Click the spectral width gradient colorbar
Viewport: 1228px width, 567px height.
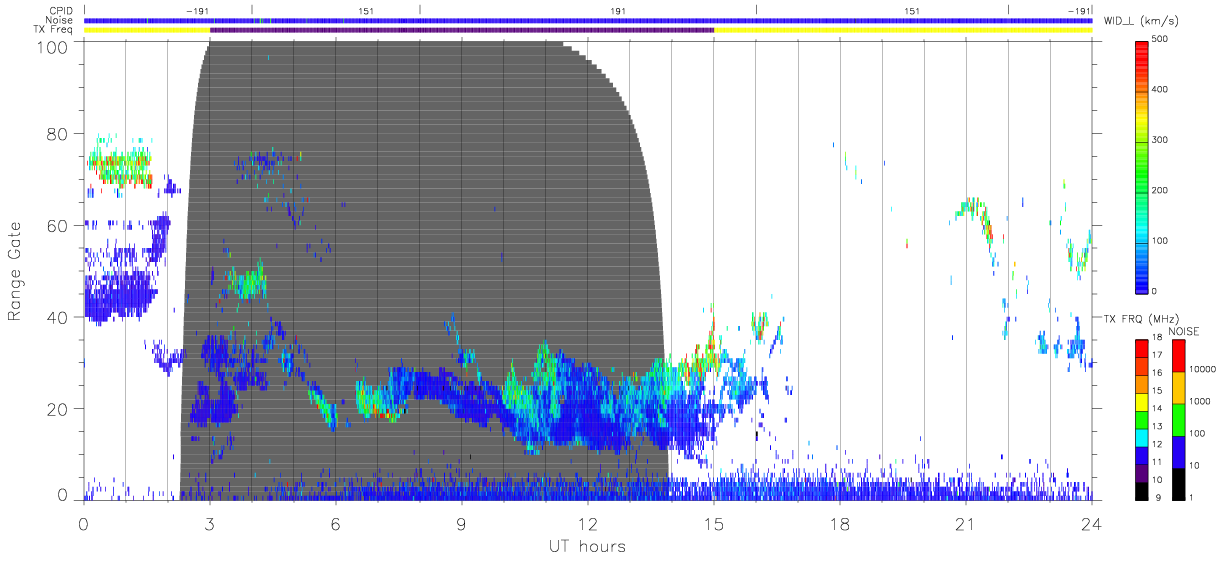[x=1143, y=165]
